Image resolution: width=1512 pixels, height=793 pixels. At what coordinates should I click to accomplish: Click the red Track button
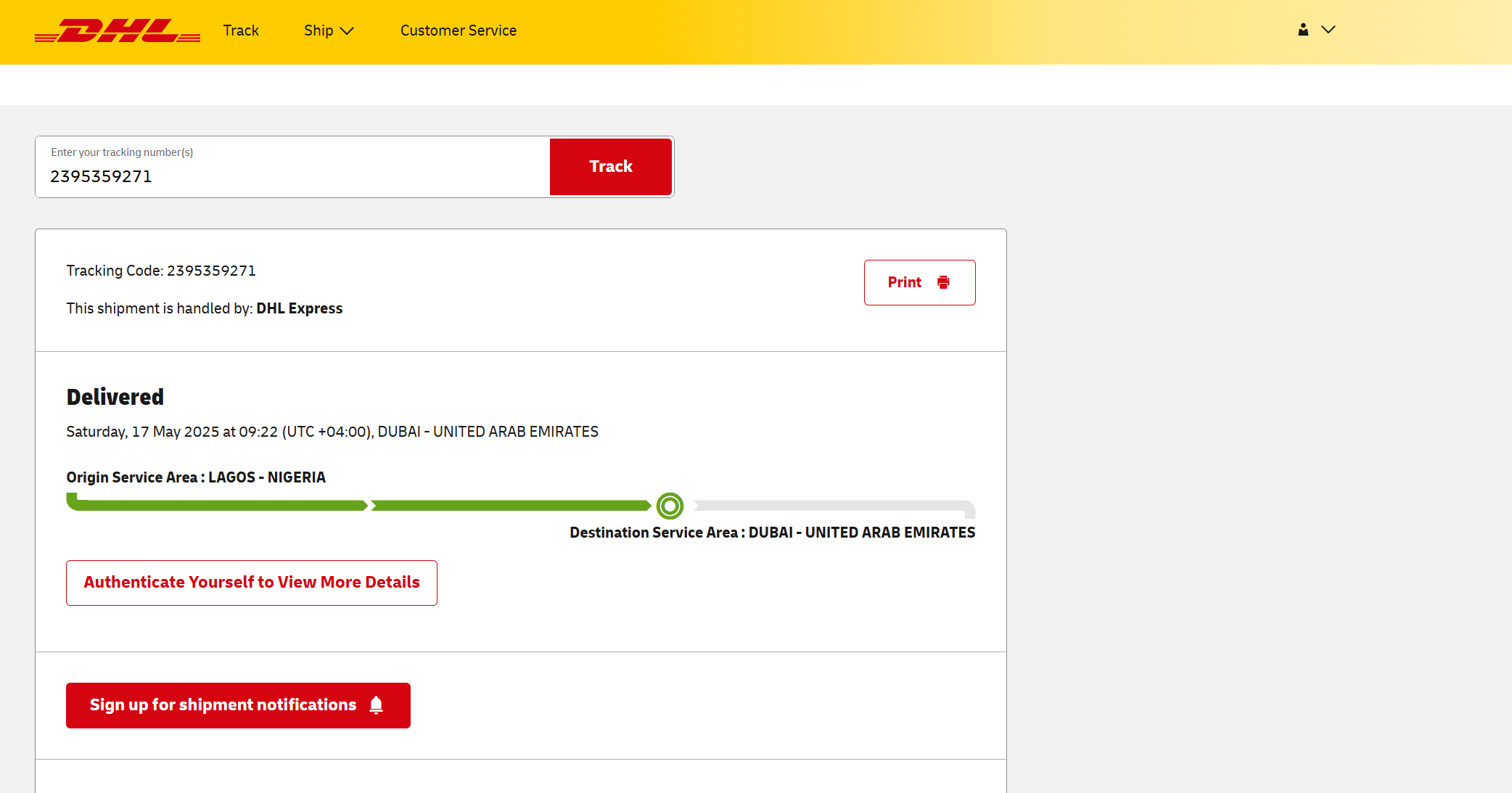click(611, 167)
